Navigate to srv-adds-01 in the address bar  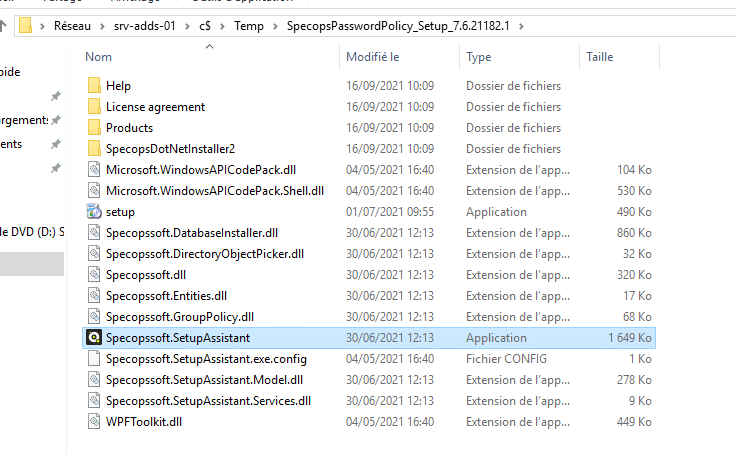tap(145, 26)
